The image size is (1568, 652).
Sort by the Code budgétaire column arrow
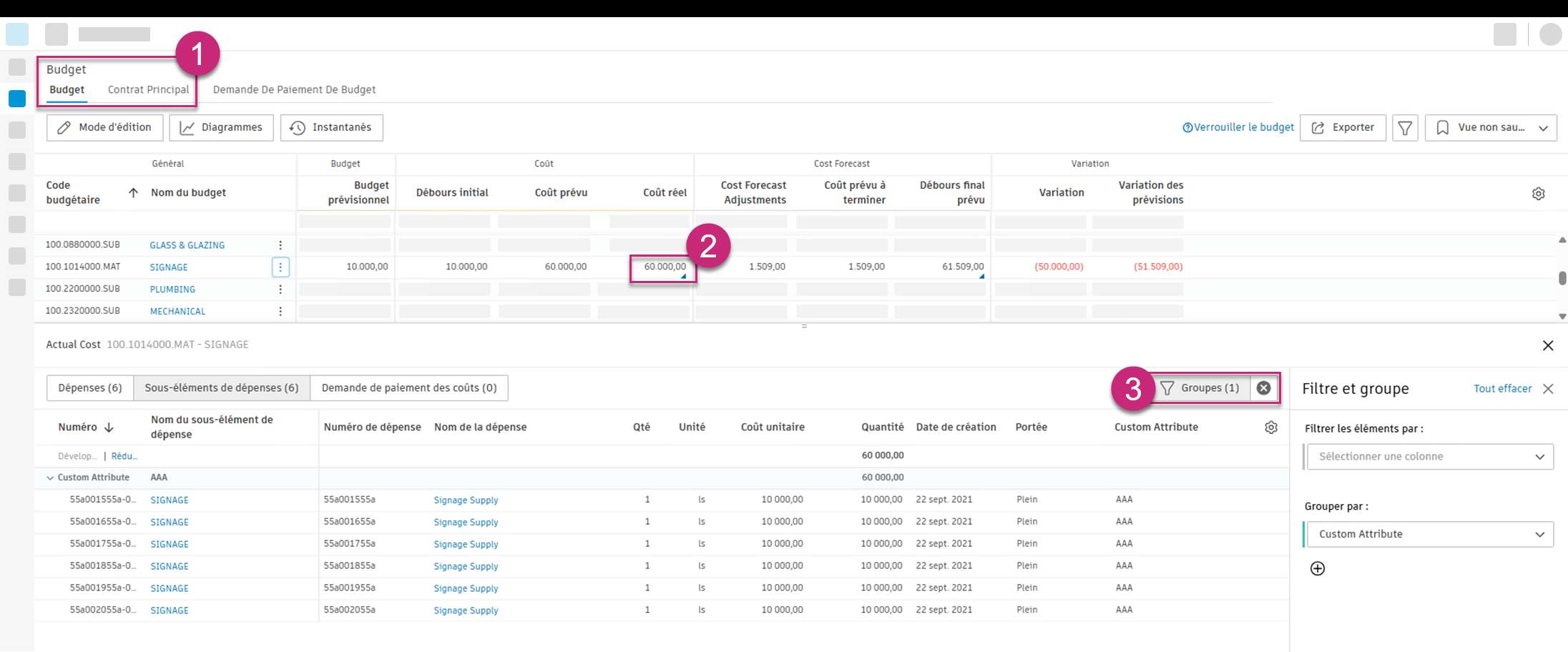[x=133, y=193]
